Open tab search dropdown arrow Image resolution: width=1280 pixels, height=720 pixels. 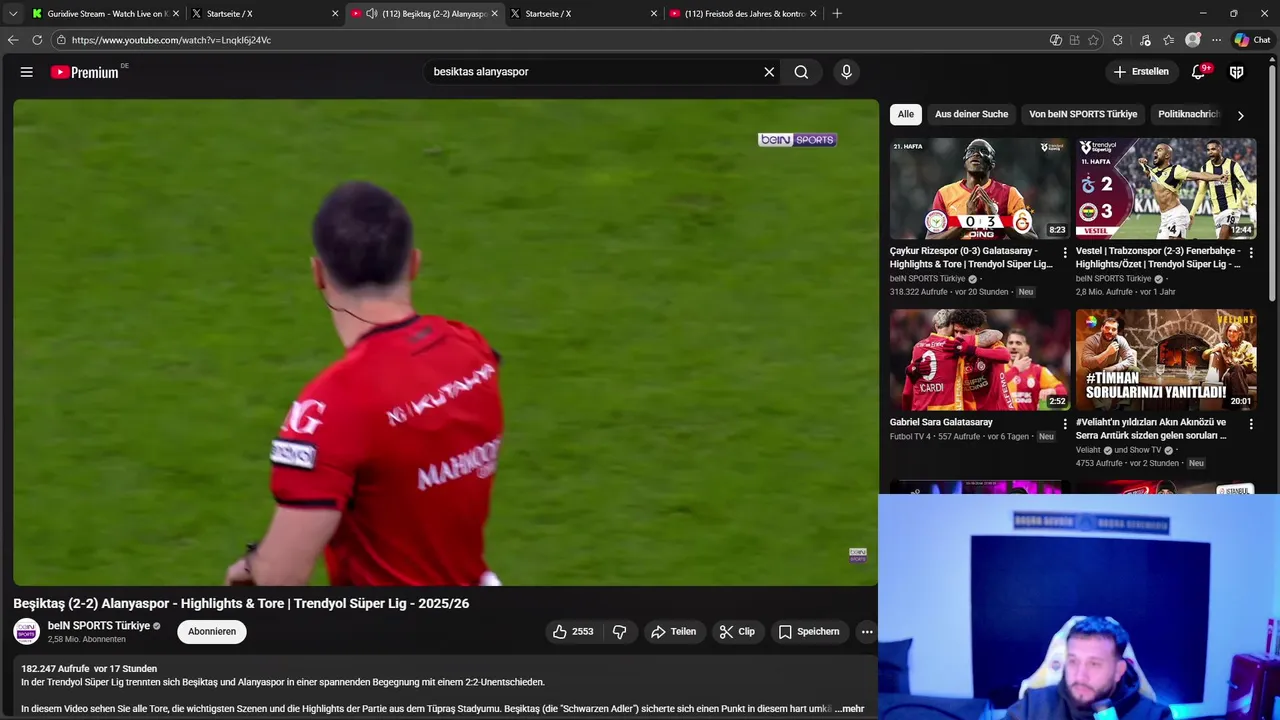pos(12,14)
